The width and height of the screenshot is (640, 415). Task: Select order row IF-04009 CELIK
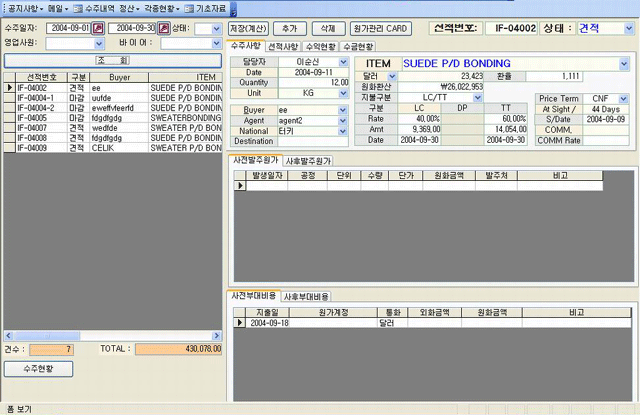pos(113,148)
